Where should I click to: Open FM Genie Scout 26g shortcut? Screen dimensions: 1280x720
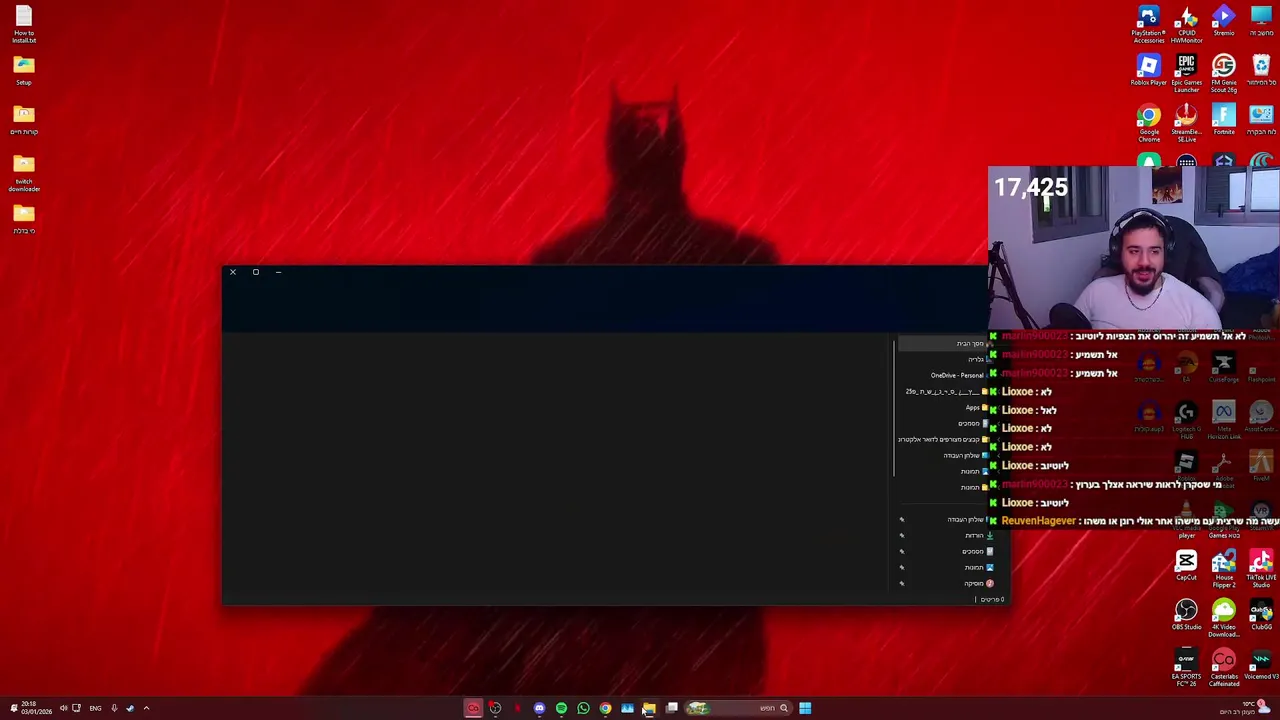click(x=1224, y=74)
